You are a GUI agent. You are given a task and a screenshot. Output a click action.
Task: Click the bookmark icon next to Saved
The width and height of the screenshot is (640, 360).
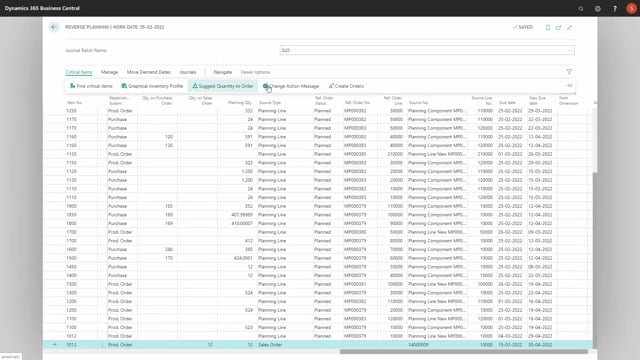click(x=548, y=27)
